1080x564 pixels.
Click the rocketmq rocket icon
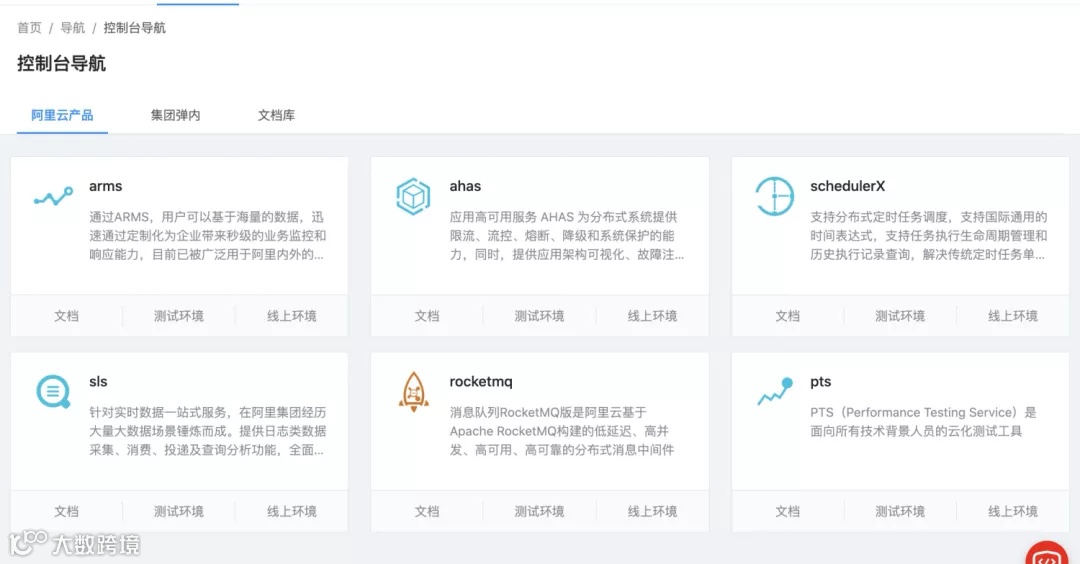[413, 392]
